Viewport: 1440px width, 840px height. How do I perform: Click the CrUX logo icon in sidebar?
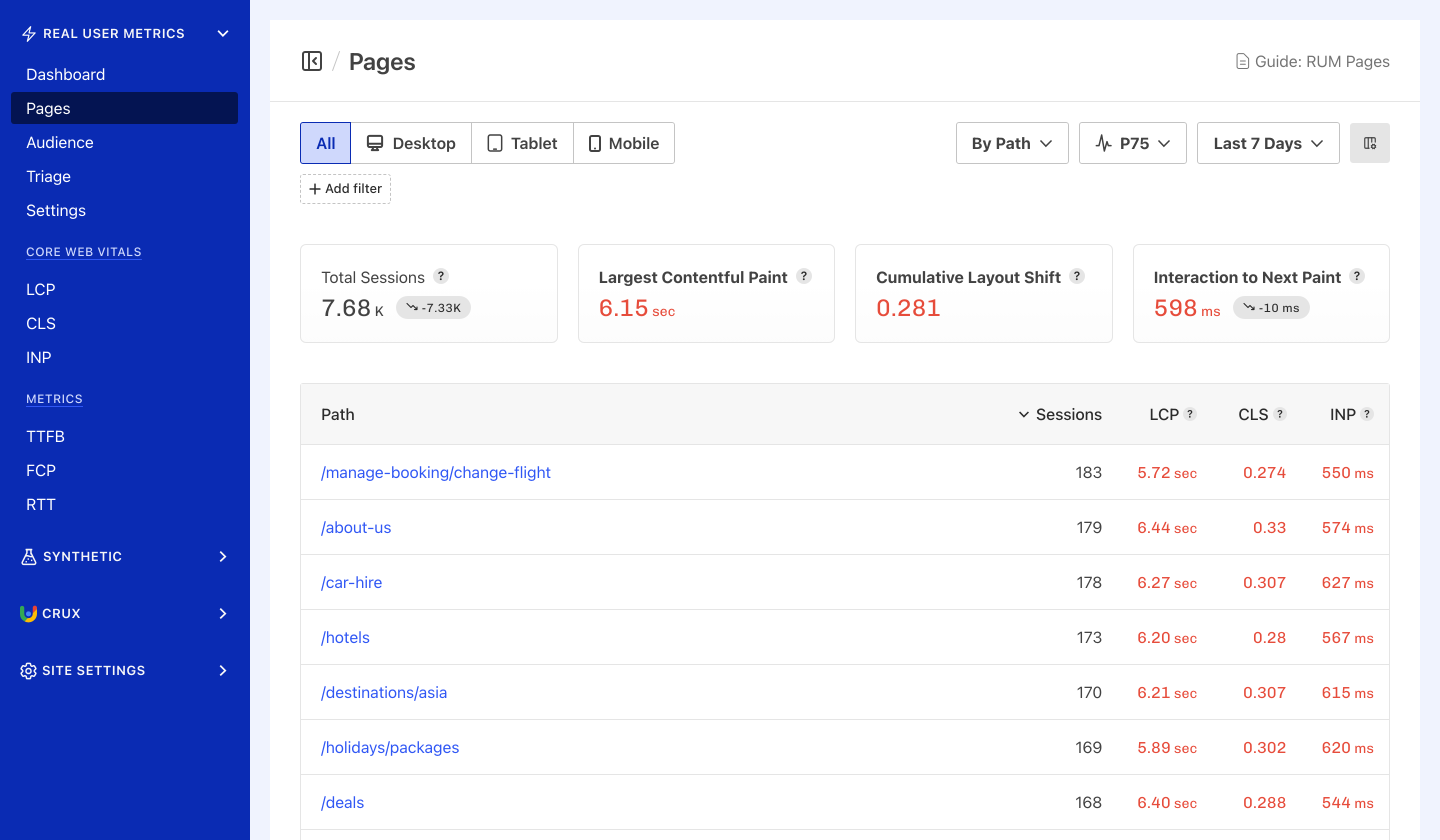(x=28, y=613)
